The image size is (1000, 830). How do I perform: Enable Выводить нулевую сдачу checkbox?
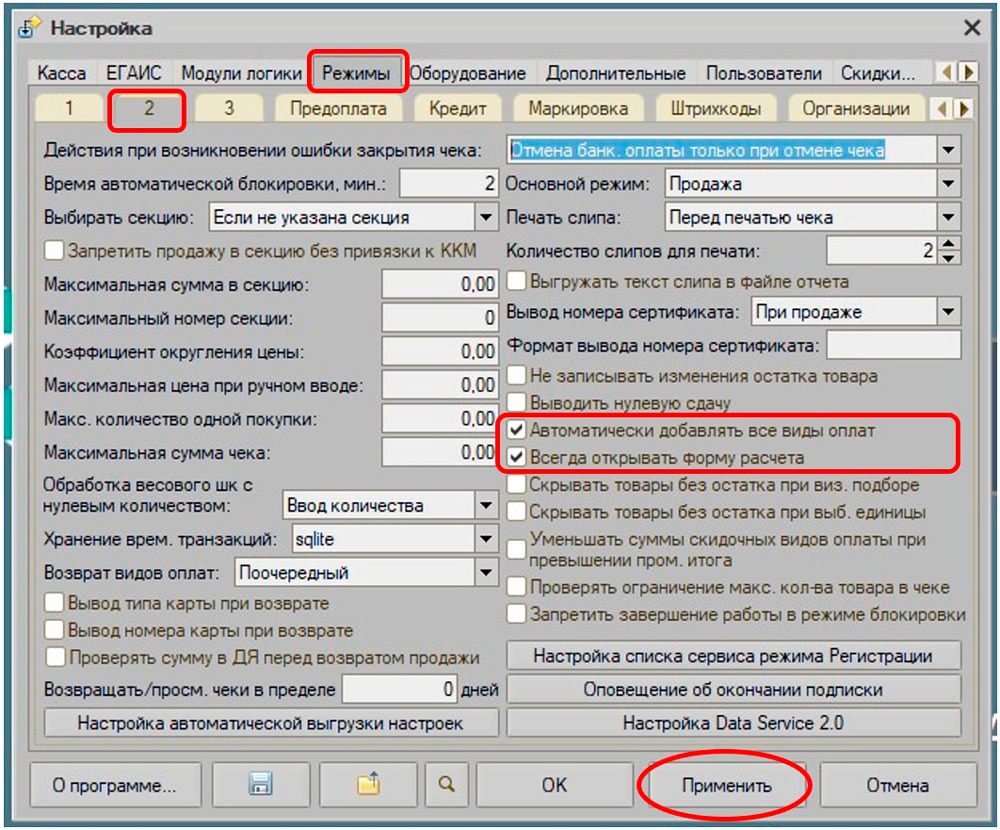(x=517, y=404)
